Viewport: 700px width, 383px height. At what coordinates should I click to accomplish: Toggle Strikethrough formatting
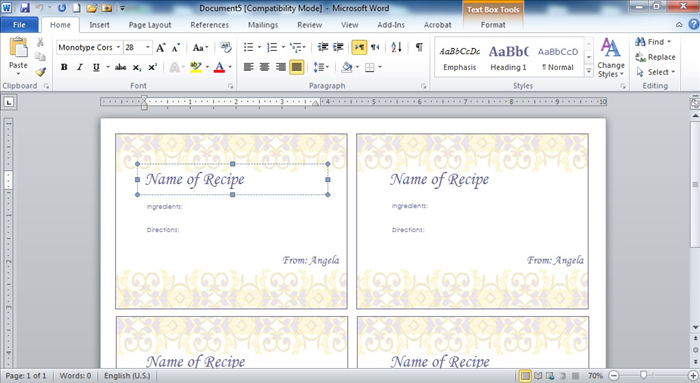click(x=121, y=67)
